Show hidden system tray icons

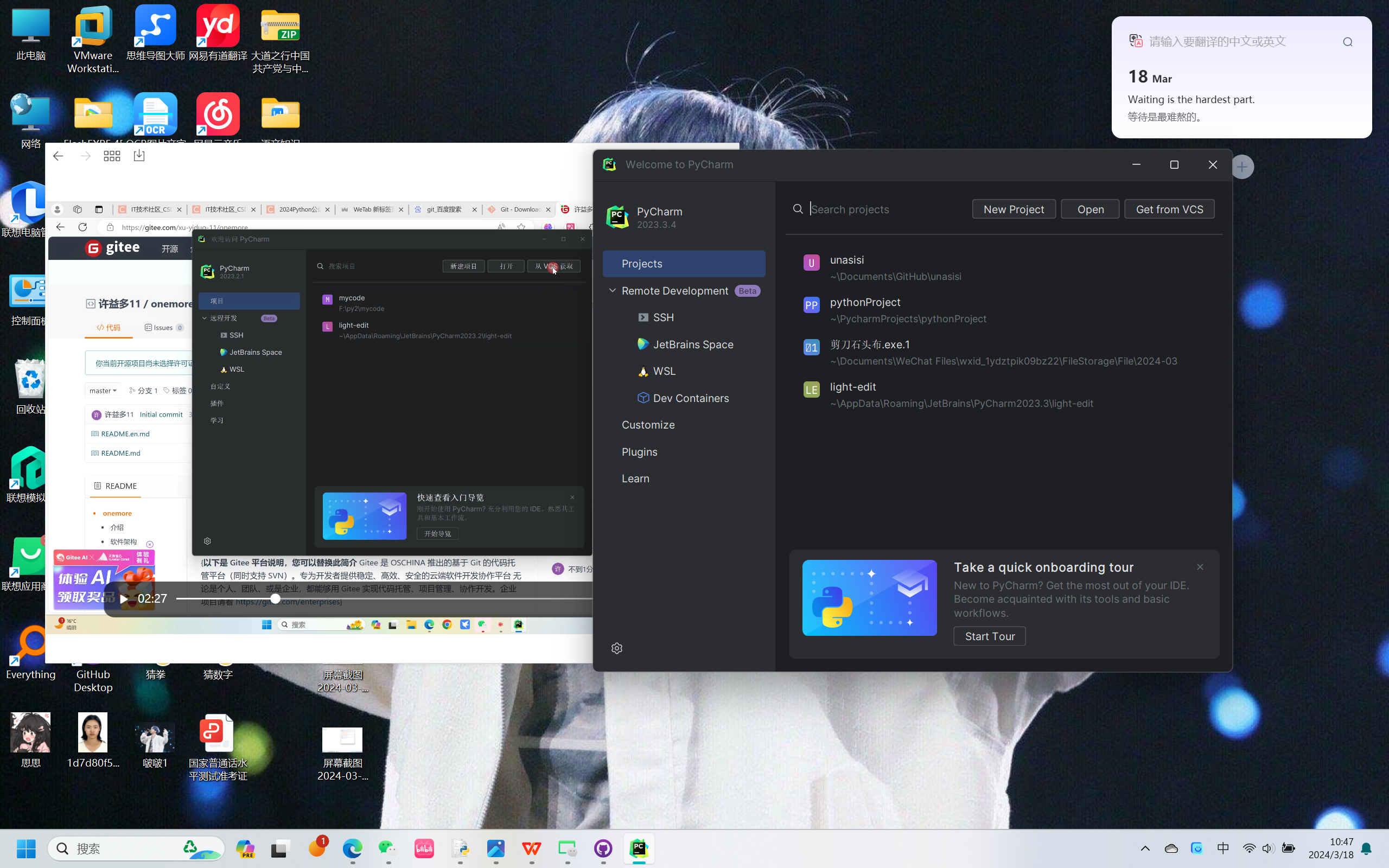tap(1145, 848)
